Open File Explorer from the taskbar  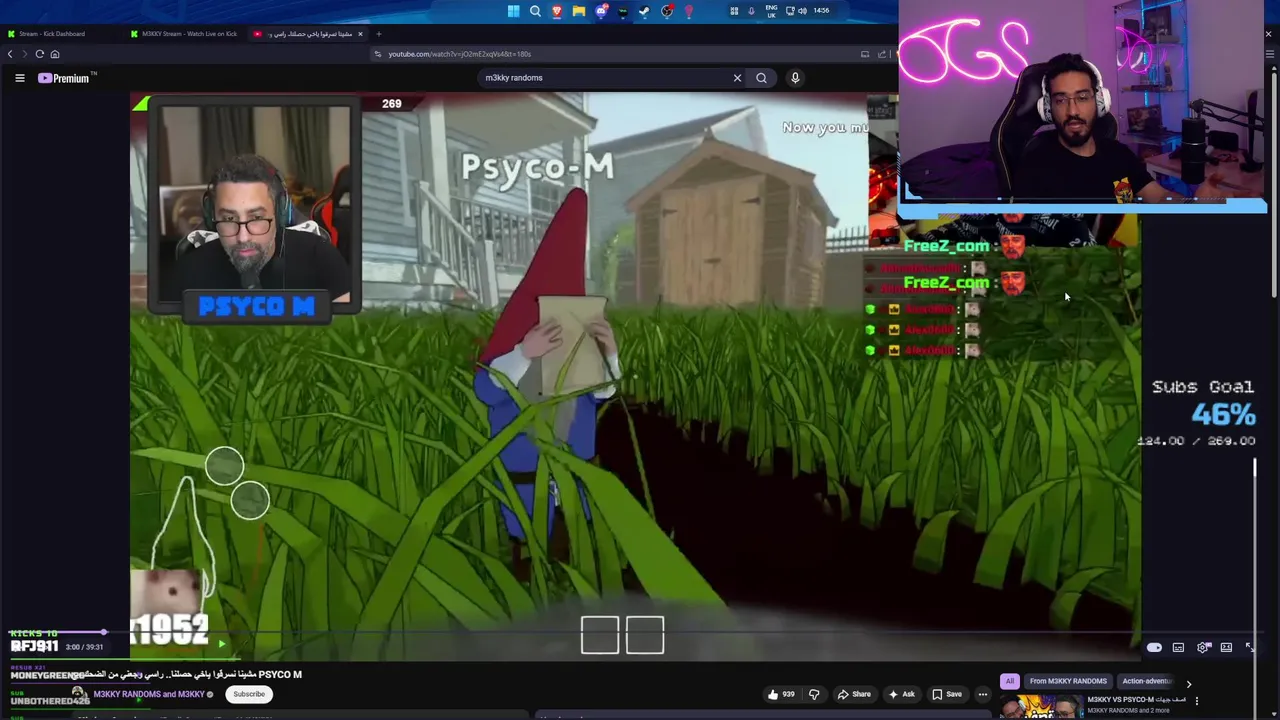(x=579, y=11)
